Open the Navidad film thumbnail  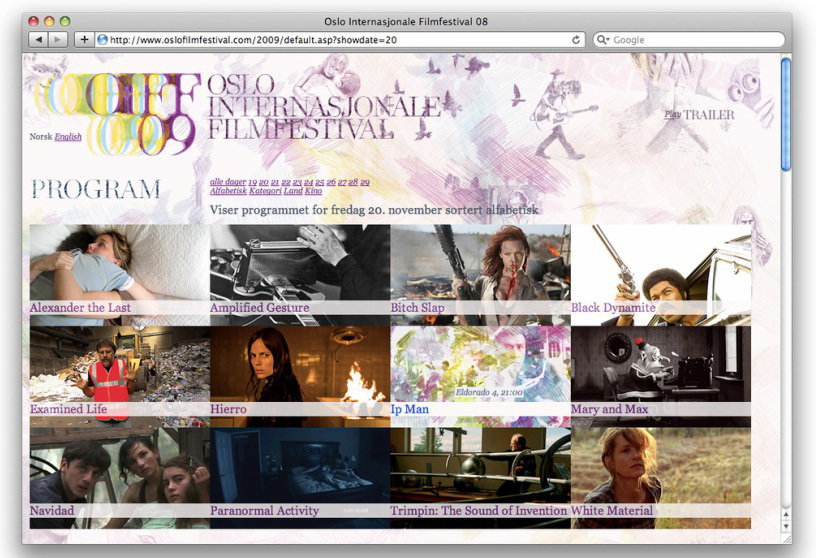120,478
